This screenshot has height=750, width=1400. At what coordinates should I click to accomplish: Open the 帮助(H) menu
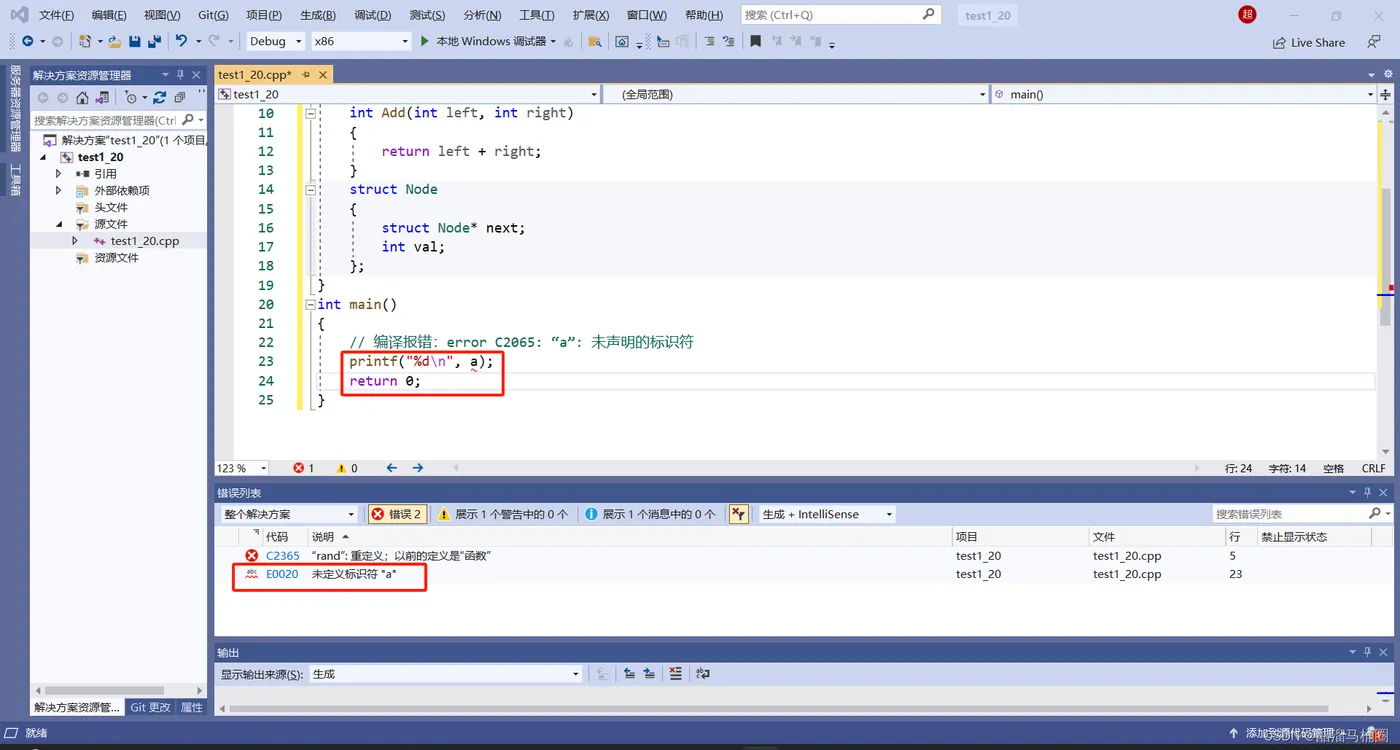point(703,15)
